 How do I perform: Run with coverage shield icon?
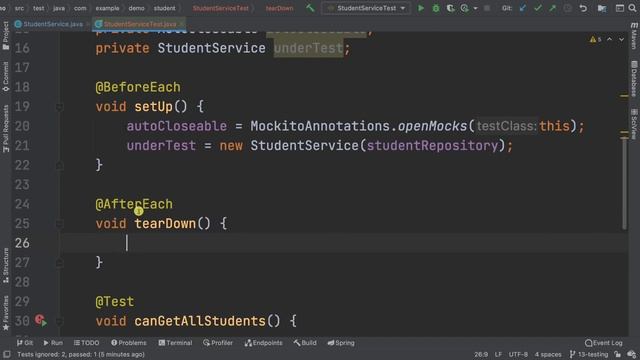click(x=450, y=8)
